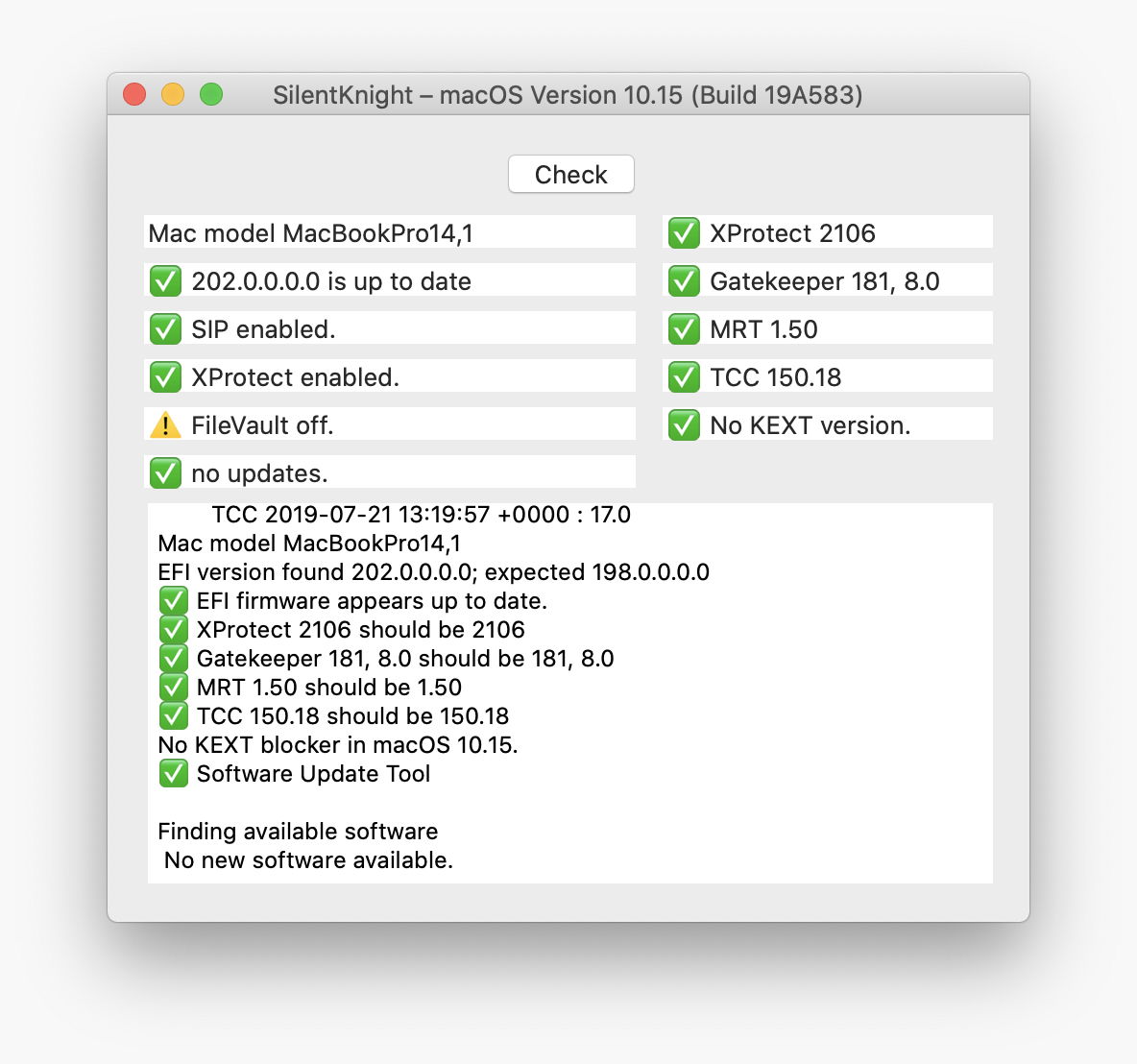
Task: Click the log line EFI firmware appears up to date
Action: tap(371, 601)
